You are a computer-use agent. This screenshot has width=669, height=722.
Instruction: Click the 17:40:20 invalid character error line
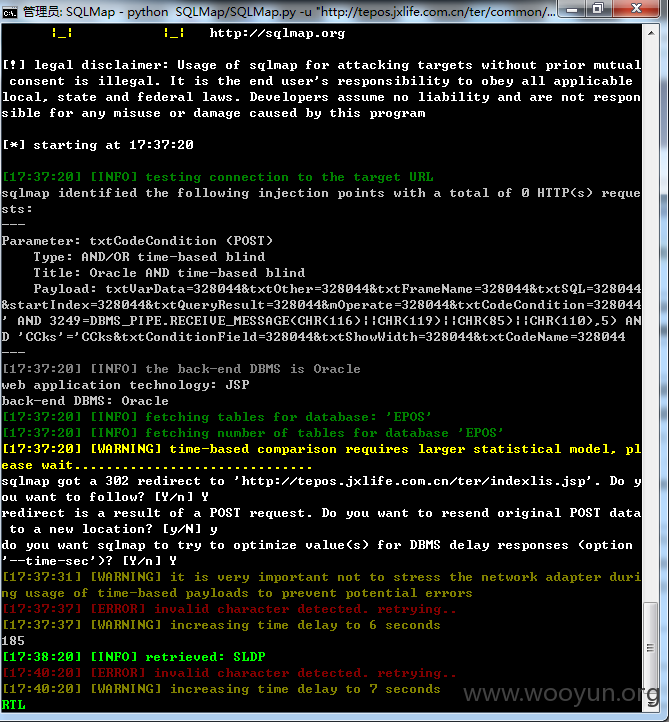coord(229,673)
